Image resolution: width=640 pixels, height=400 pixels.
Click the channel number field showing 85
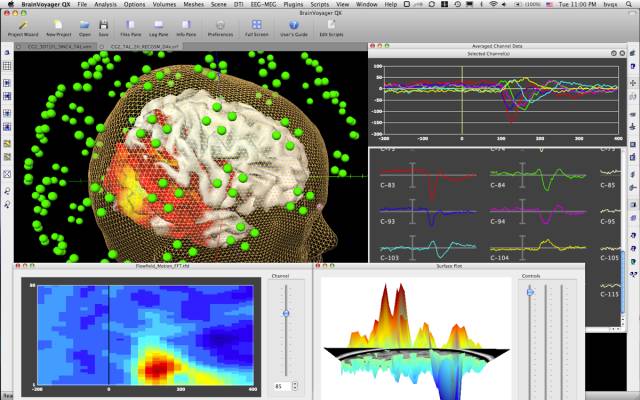click(x=281, y=385)
